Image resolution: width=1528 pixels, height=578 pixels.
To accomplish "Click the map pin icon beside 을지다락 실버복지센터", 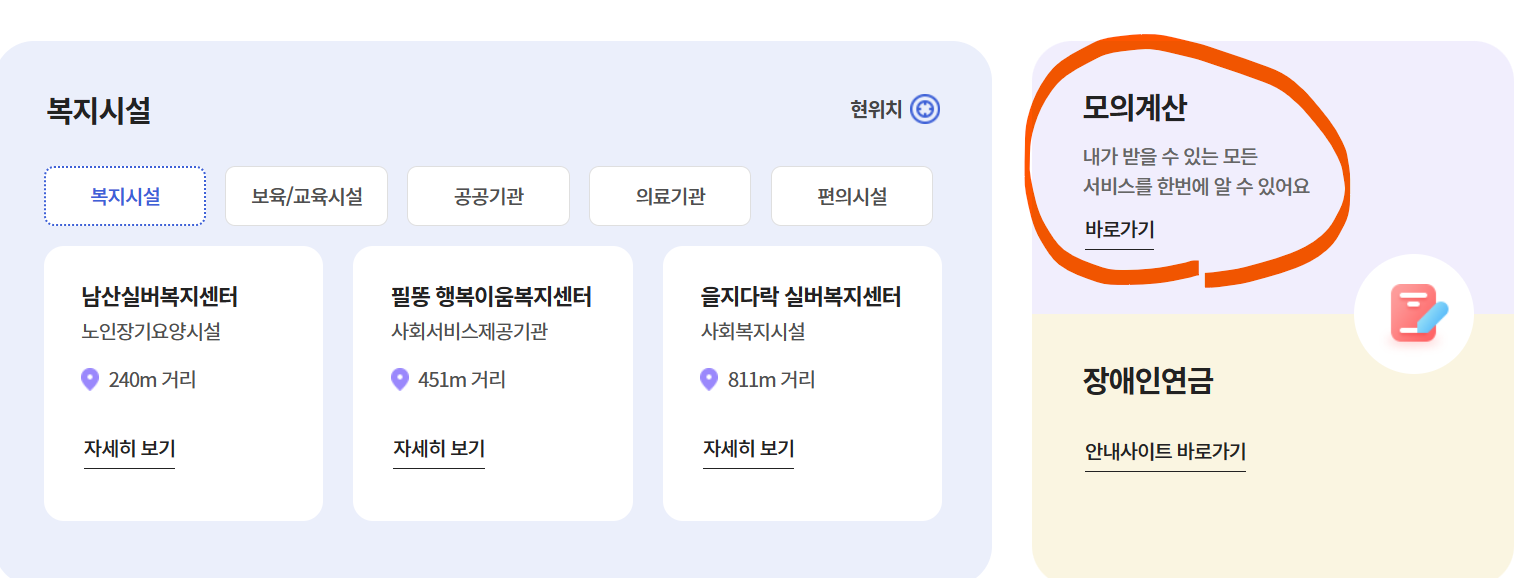I will click(x=710, y=380).
